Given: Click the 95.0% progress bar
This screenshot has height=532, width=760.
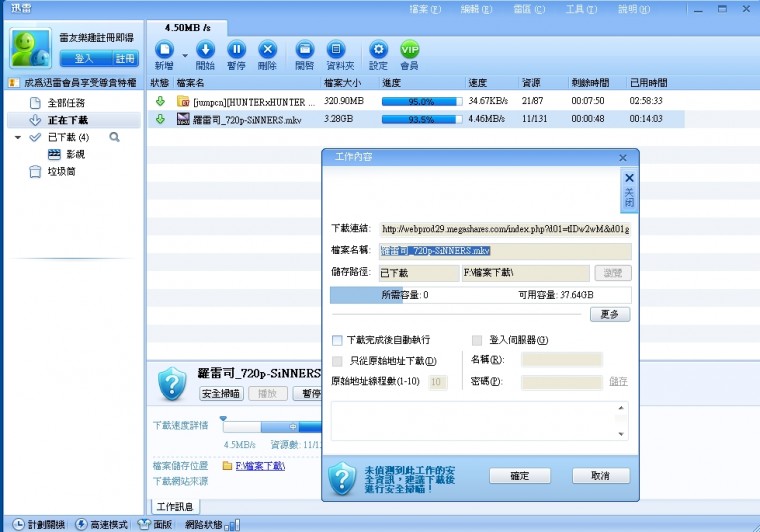Looking at the screenshot, I should [422, 102].
